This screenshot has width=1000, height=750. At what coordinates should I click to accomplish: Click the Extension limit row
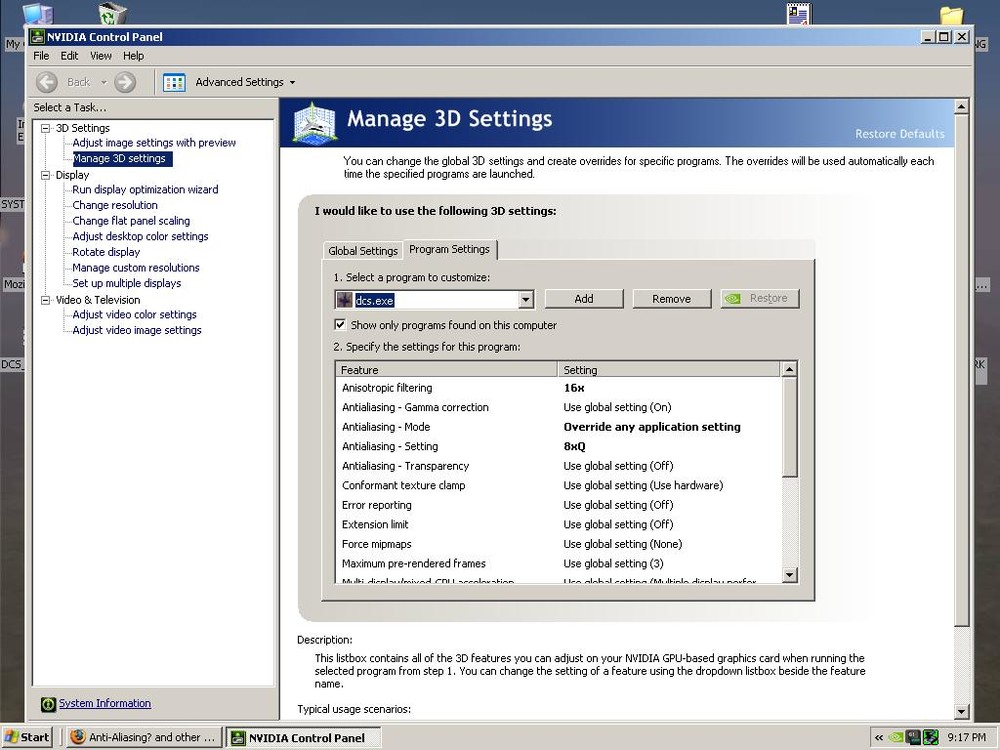(558, 525)
